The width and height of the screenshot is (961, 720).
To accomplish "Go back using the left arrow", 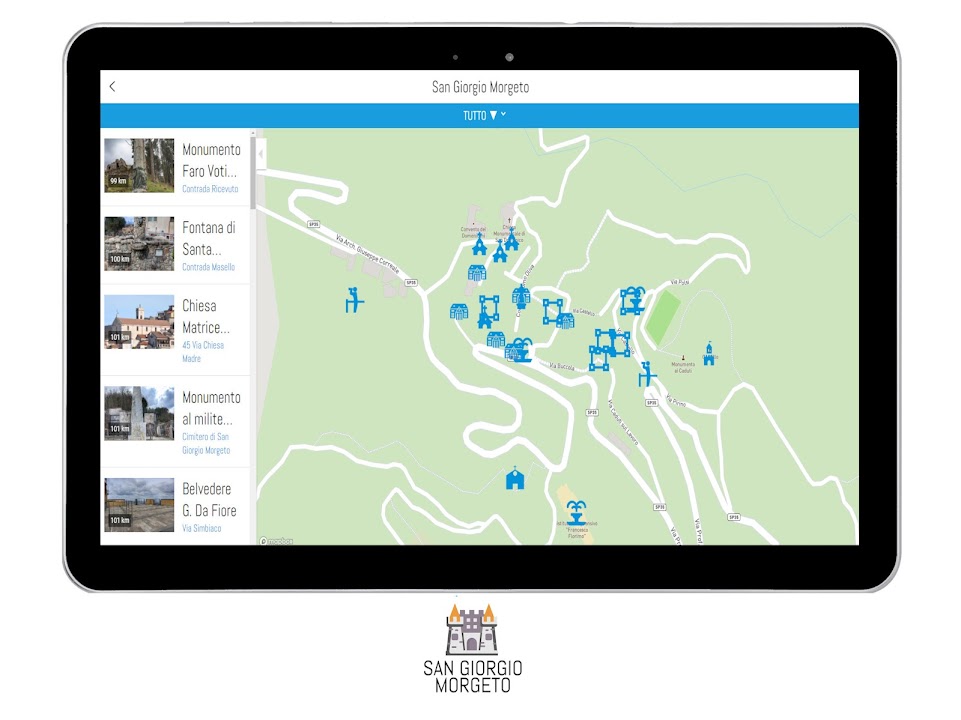I will 112,87.
